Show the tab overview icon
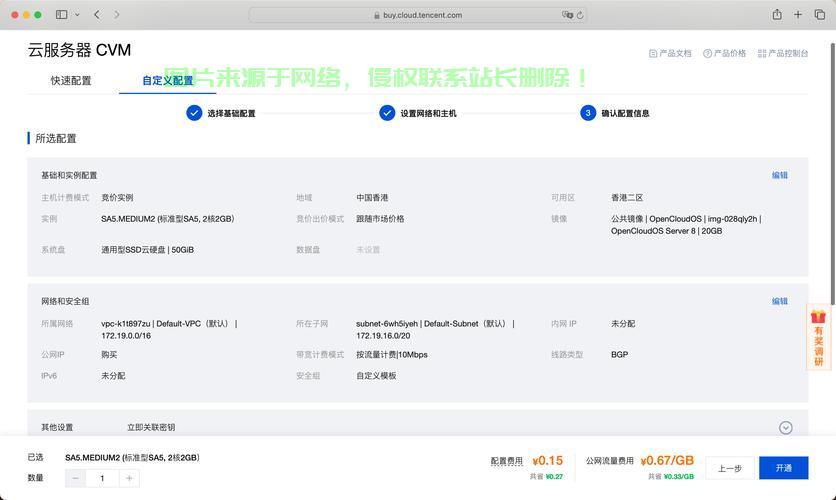 pyautogui.click(x=820, y=15)
